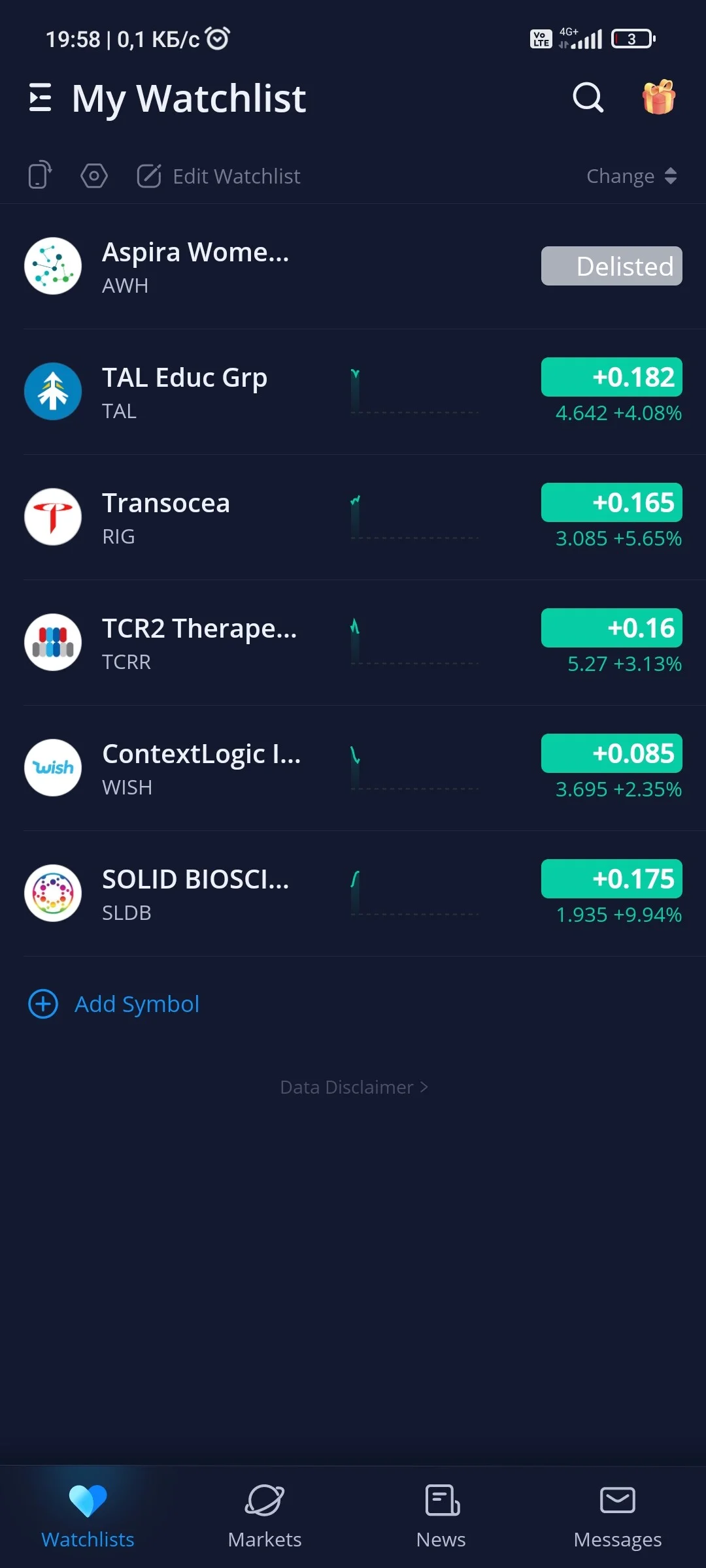Tap the gift box rewards icon
The image size is (706, 1568).
coord(658,97)
